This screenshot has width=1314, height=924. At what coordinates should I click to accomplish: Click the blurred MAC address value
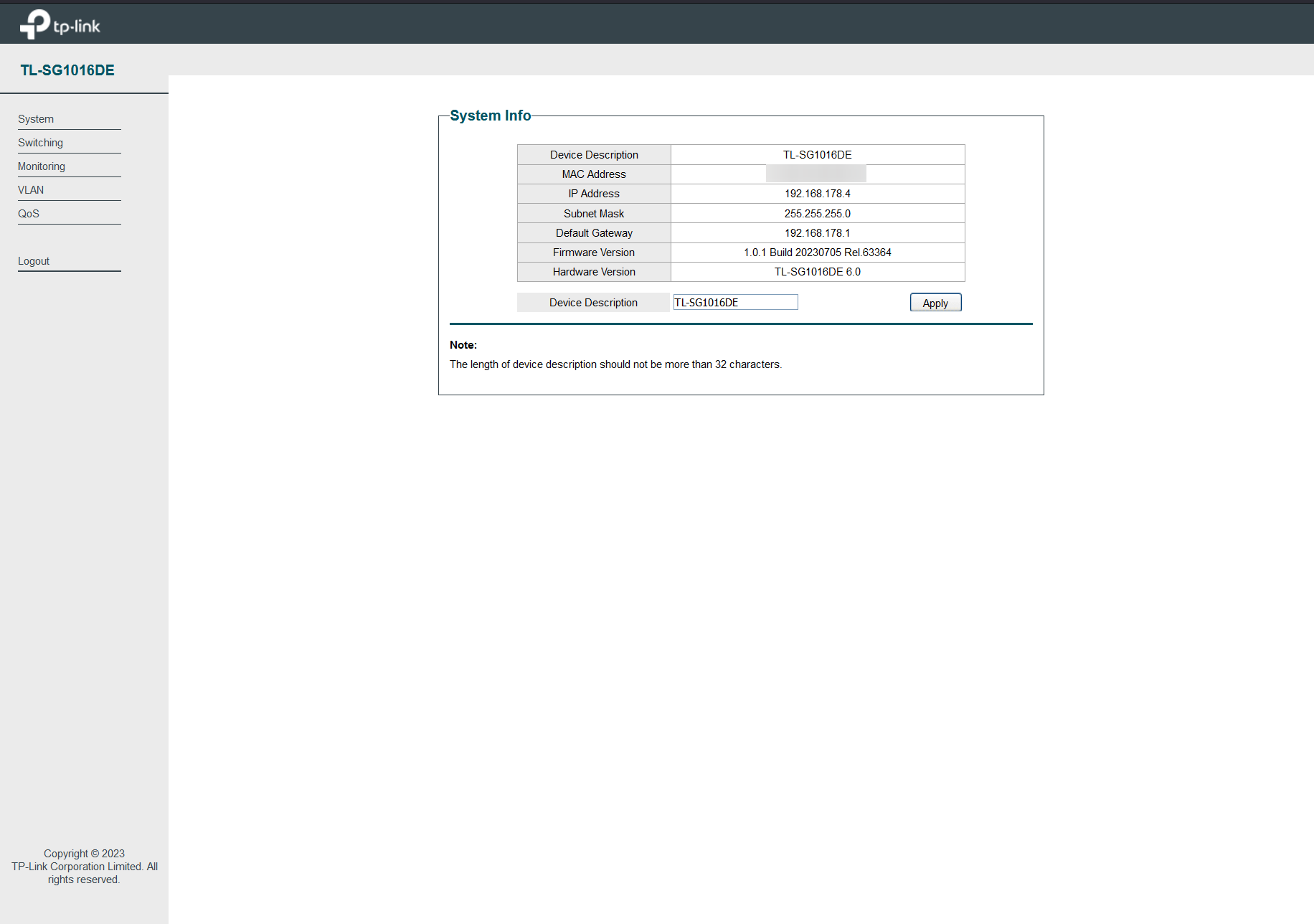tap(816, 174)
